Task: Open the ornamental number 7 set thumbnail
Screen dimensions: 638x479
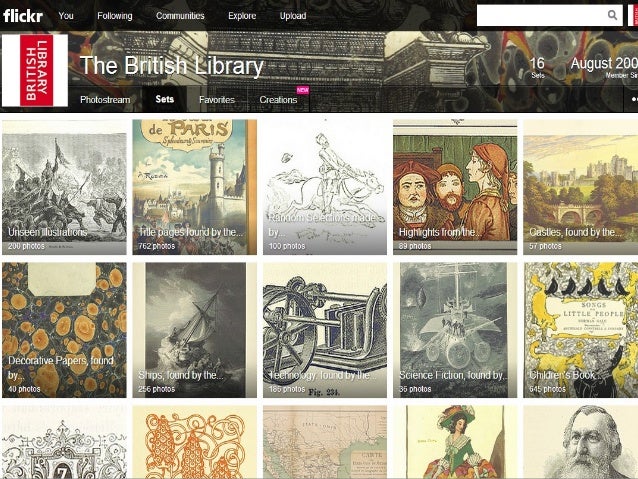Action: (64, 442)
